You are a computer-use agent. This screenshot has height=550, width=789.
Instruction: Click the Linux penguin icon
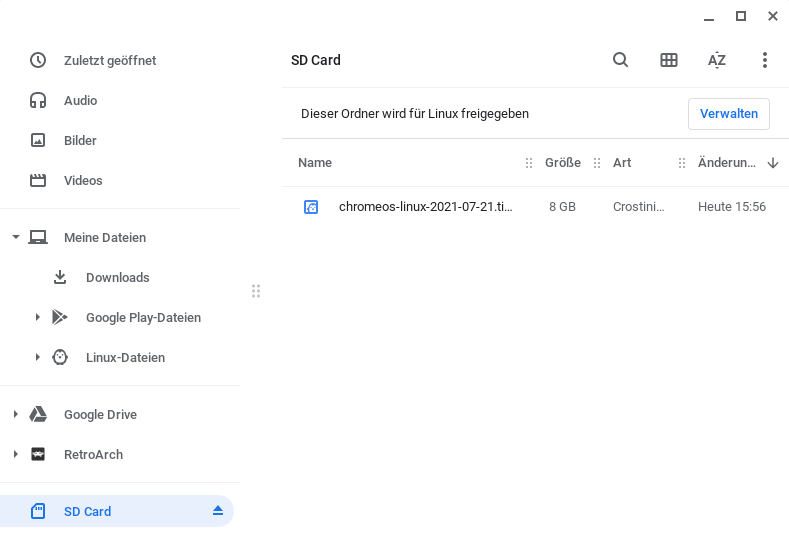(60, 357)
